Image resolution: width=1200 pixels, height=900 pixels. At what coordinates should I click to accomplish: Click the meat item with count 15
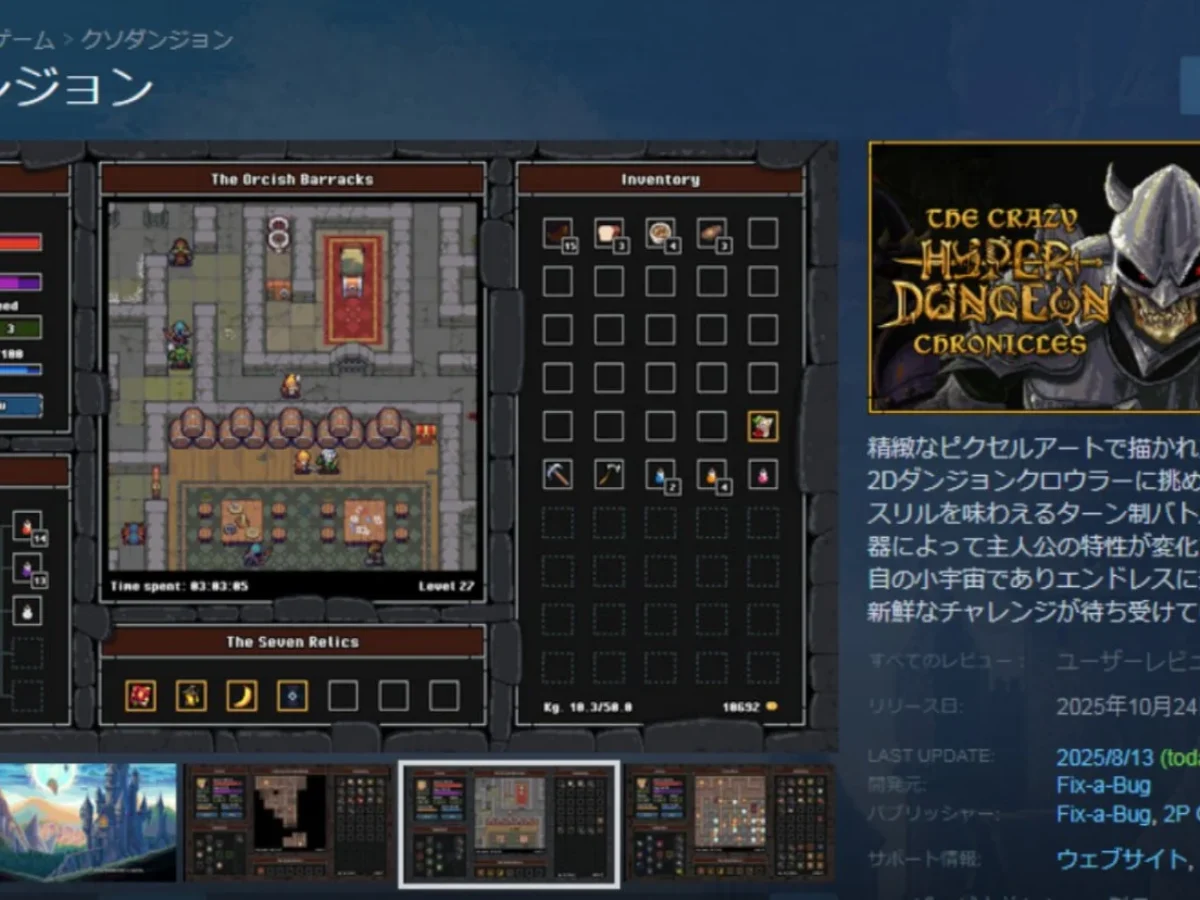[558, 233]
